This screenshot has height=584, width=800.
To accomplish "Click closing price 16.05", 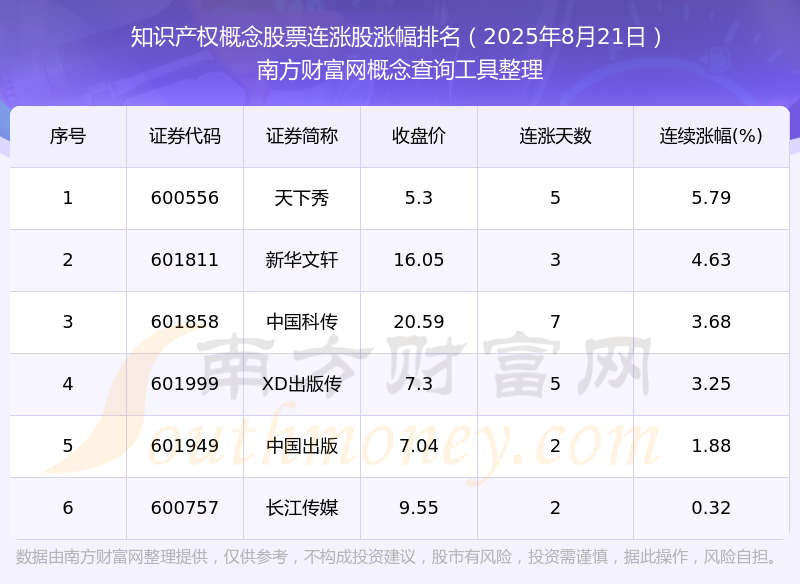I will point(419,260).
